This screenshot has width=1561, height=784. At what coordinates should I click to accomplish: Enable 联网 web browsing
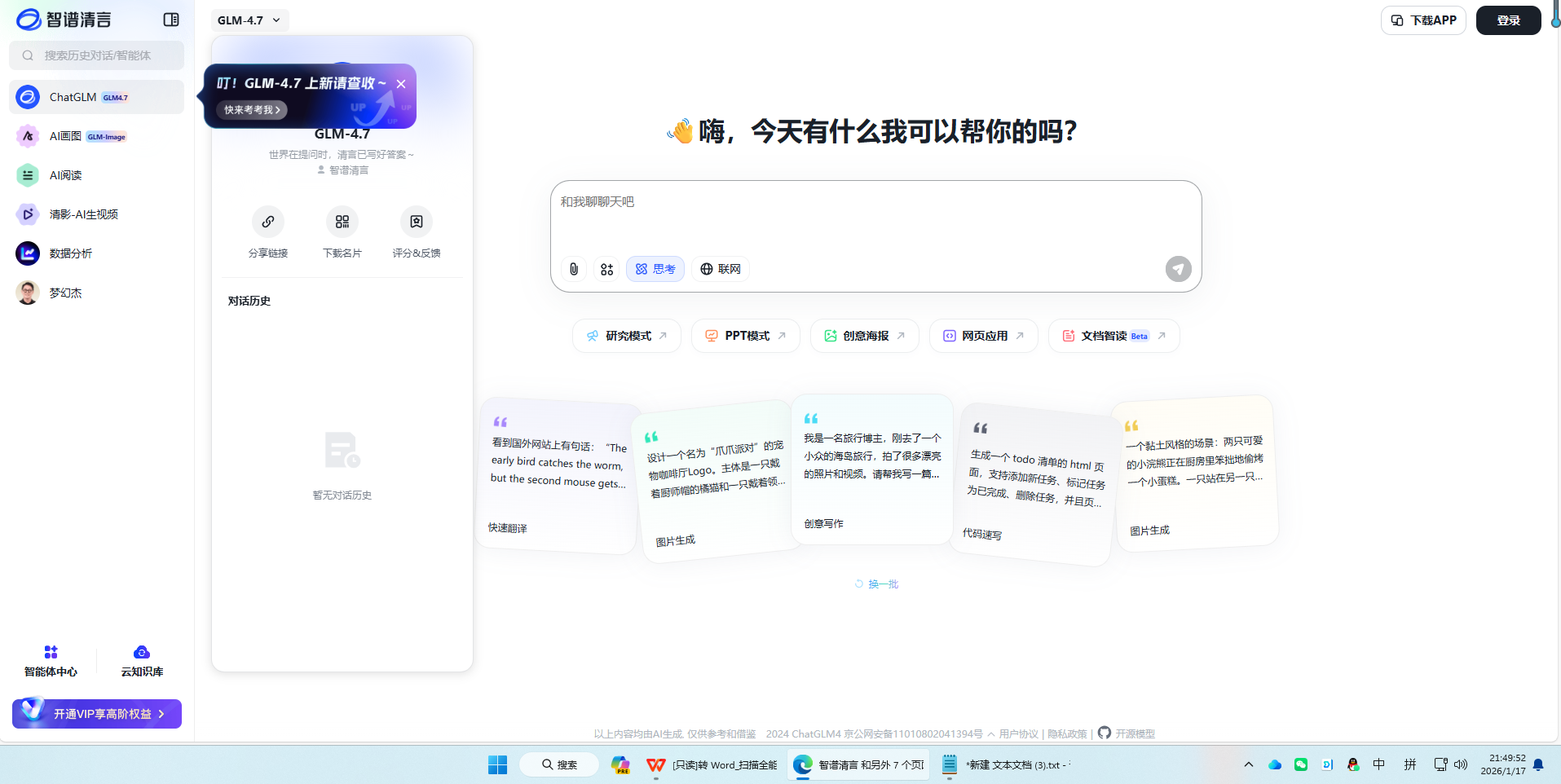pos(720,269)
